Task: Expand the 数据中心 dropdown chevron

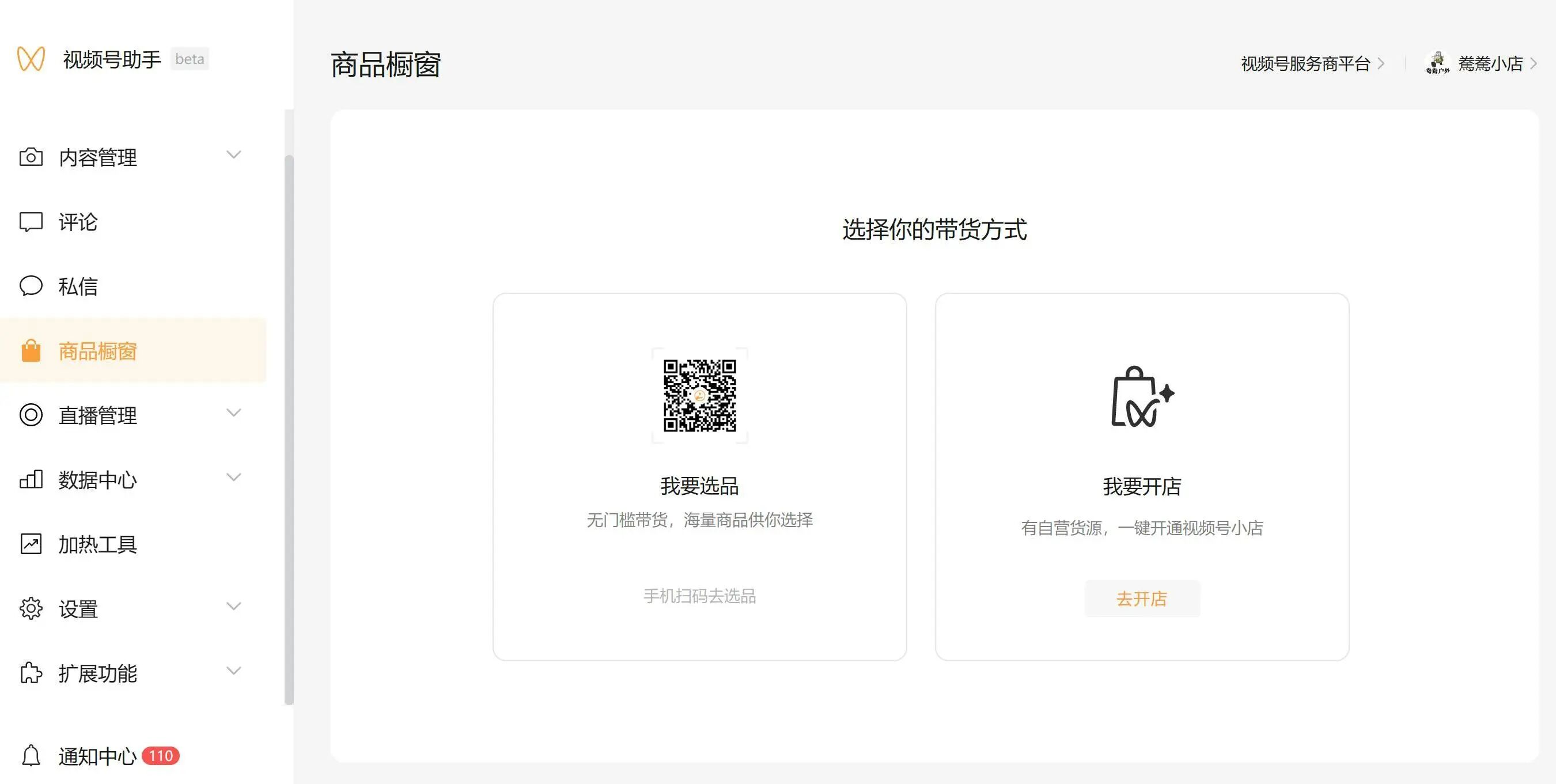Action: point(234,477)
